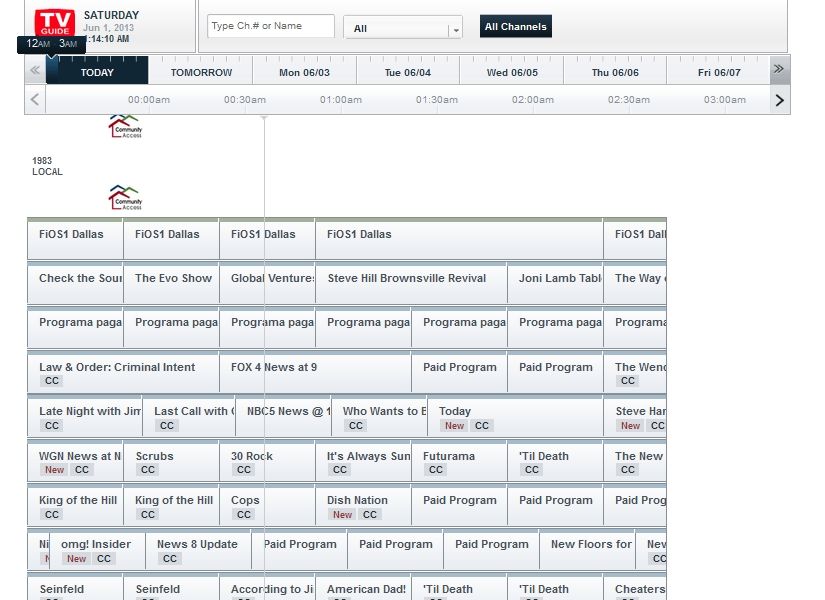Click the CC badge under Law & Order
The width and height of the screenshot is (825, 600).
[x=52, y=381]
